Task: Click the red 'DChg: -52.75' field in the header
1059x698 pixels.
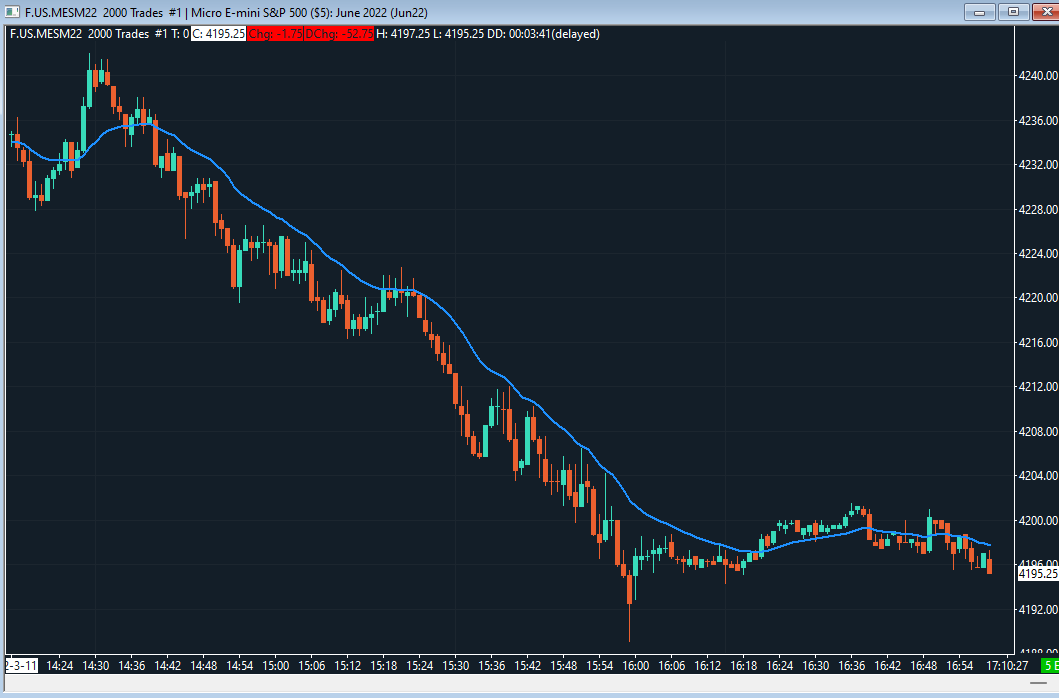Action: coord(338,34)
